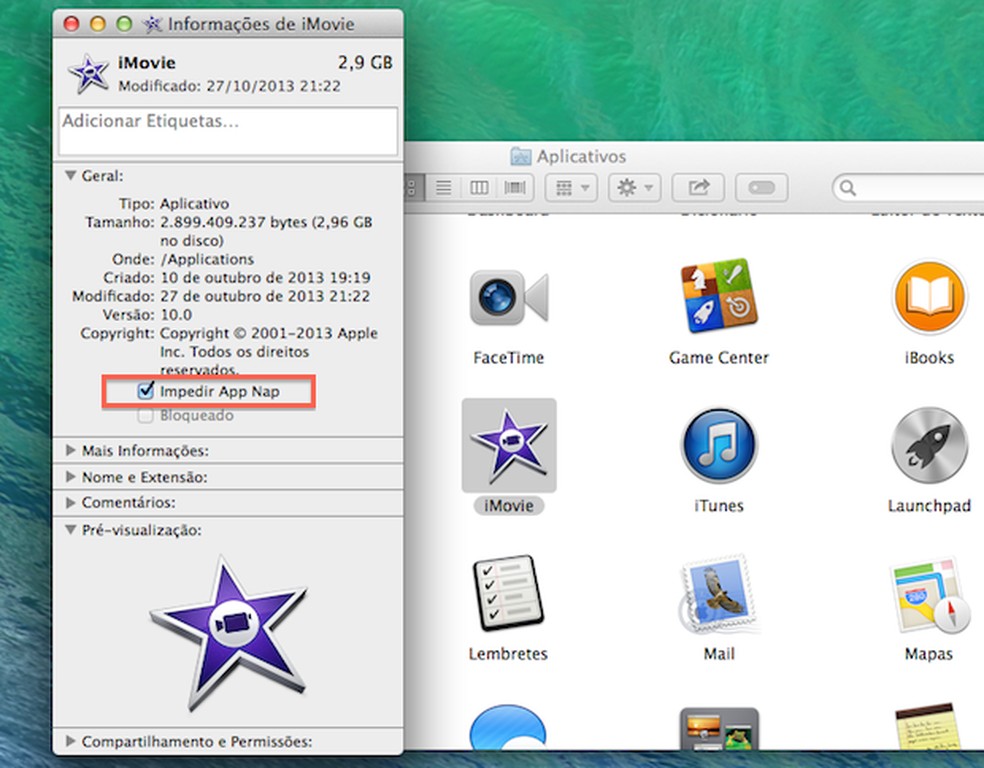Open the item arrangement dropdown
This screenshot has width=984, height=768.
(x=571, y=188)
